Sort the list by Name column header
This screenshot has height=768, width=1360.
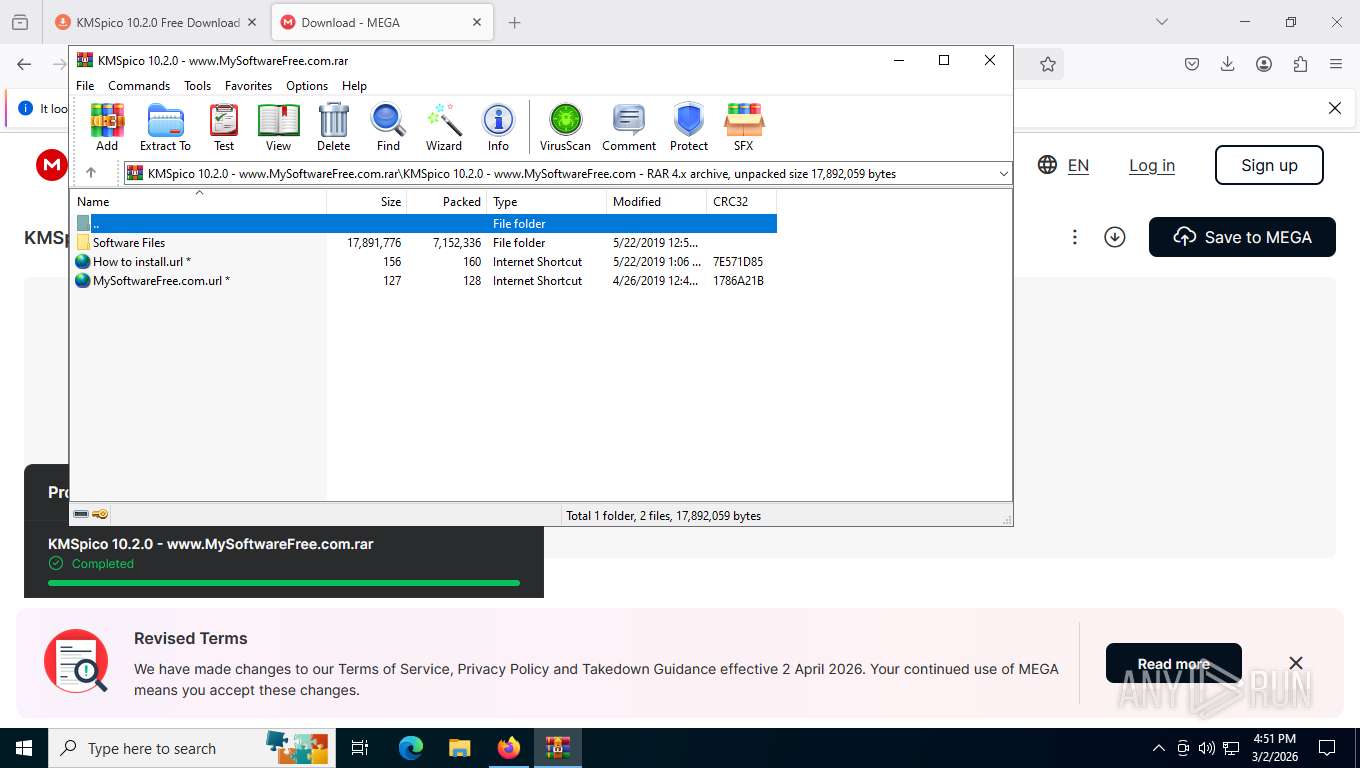tap(199, 201)
